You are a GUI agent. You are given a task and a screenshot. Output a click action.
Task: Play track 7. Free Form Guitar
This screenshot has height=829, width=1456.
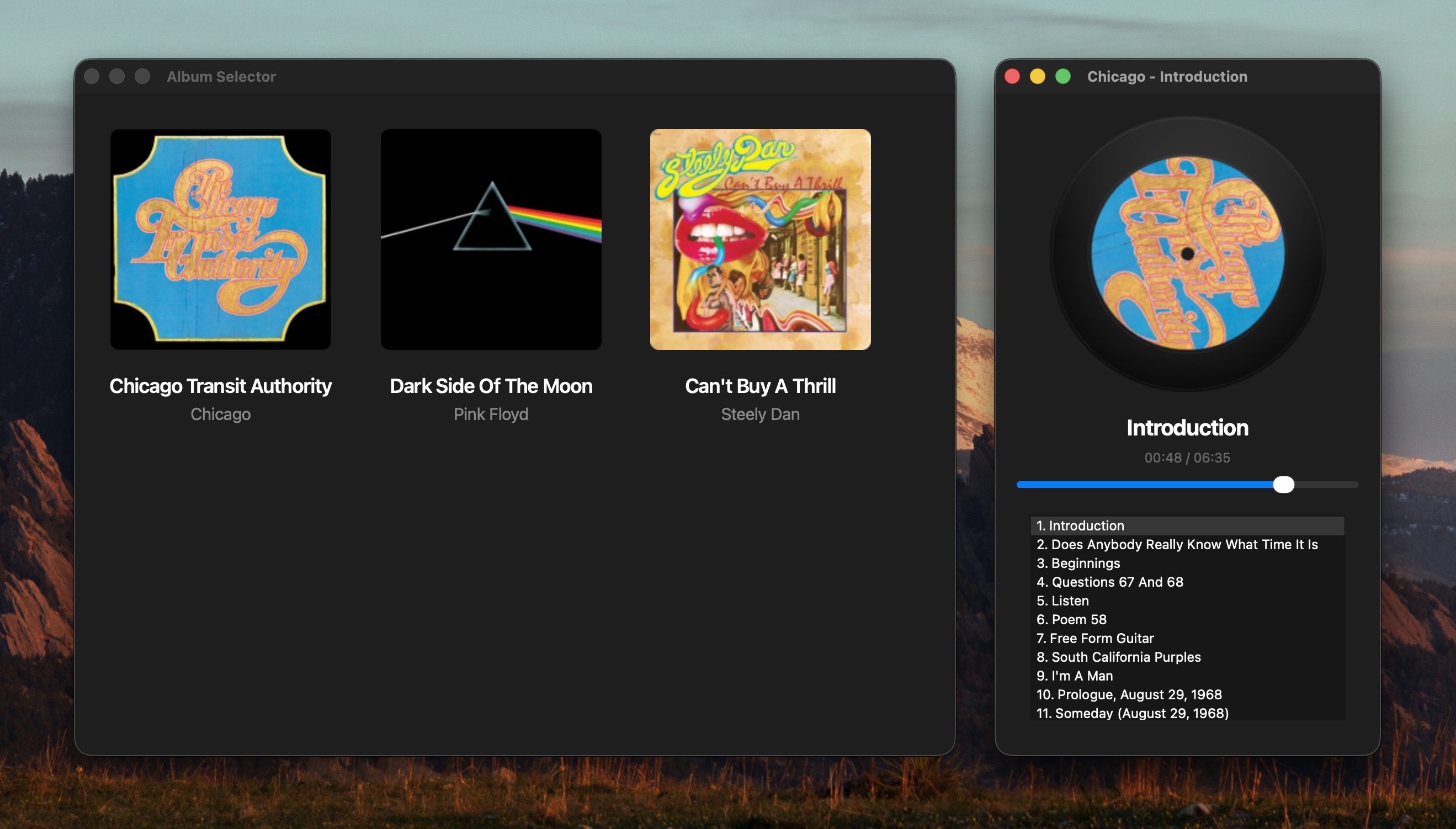pyautogui.click(x=1094, y=638)
